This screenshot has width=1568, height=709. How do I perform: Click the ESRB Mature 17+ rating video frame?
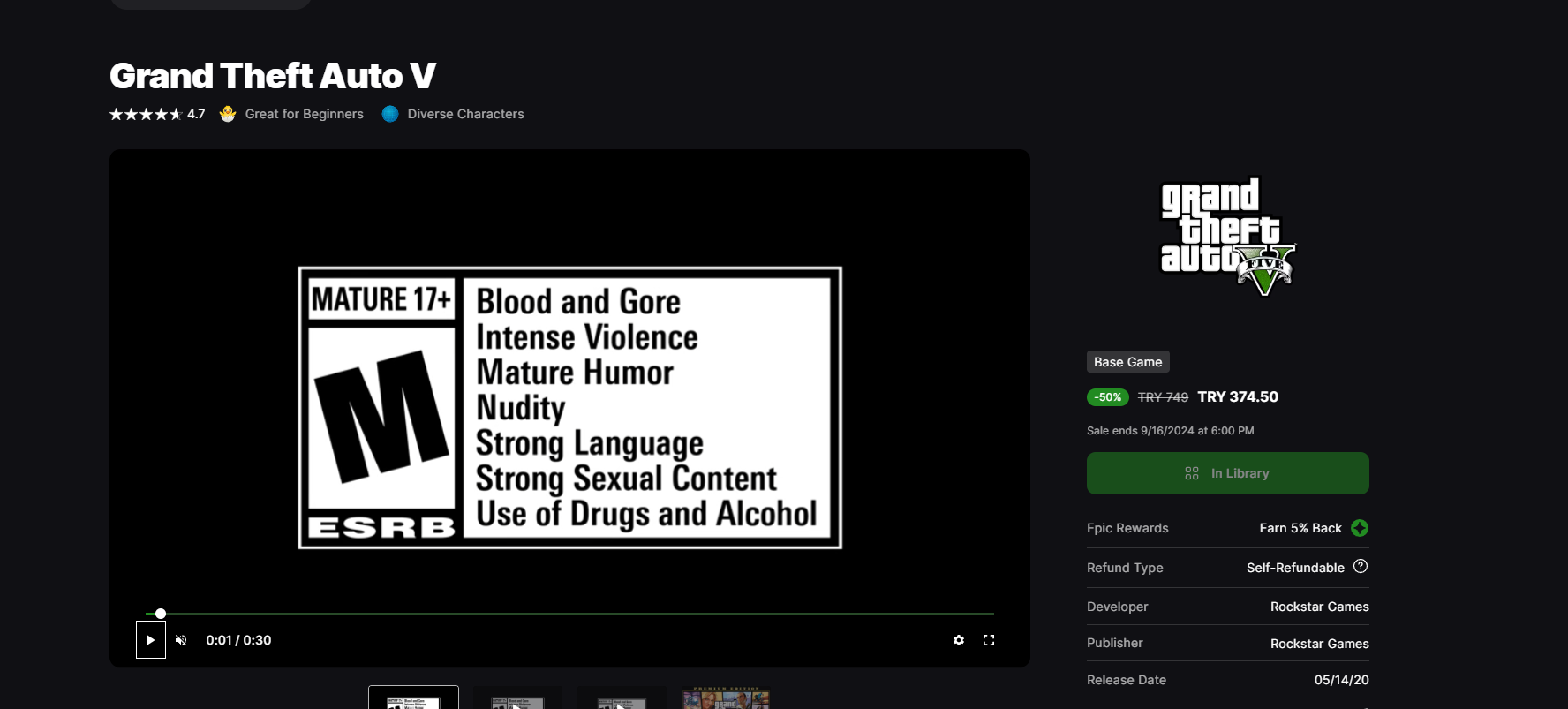(x=570, y=407)
